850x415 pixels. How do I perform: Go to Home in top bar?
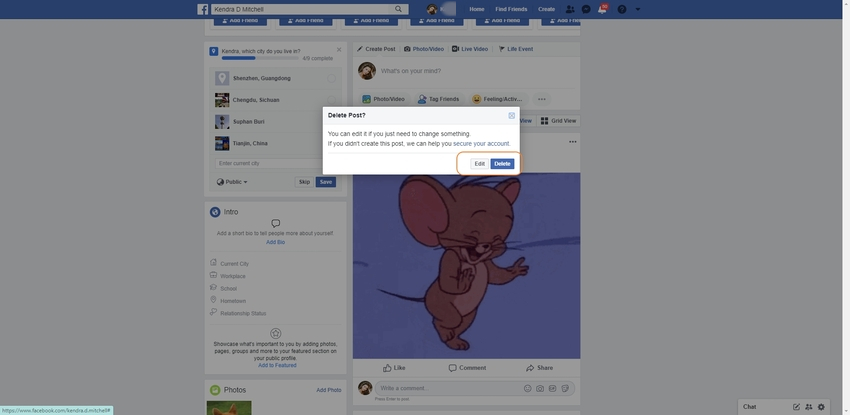476,9
